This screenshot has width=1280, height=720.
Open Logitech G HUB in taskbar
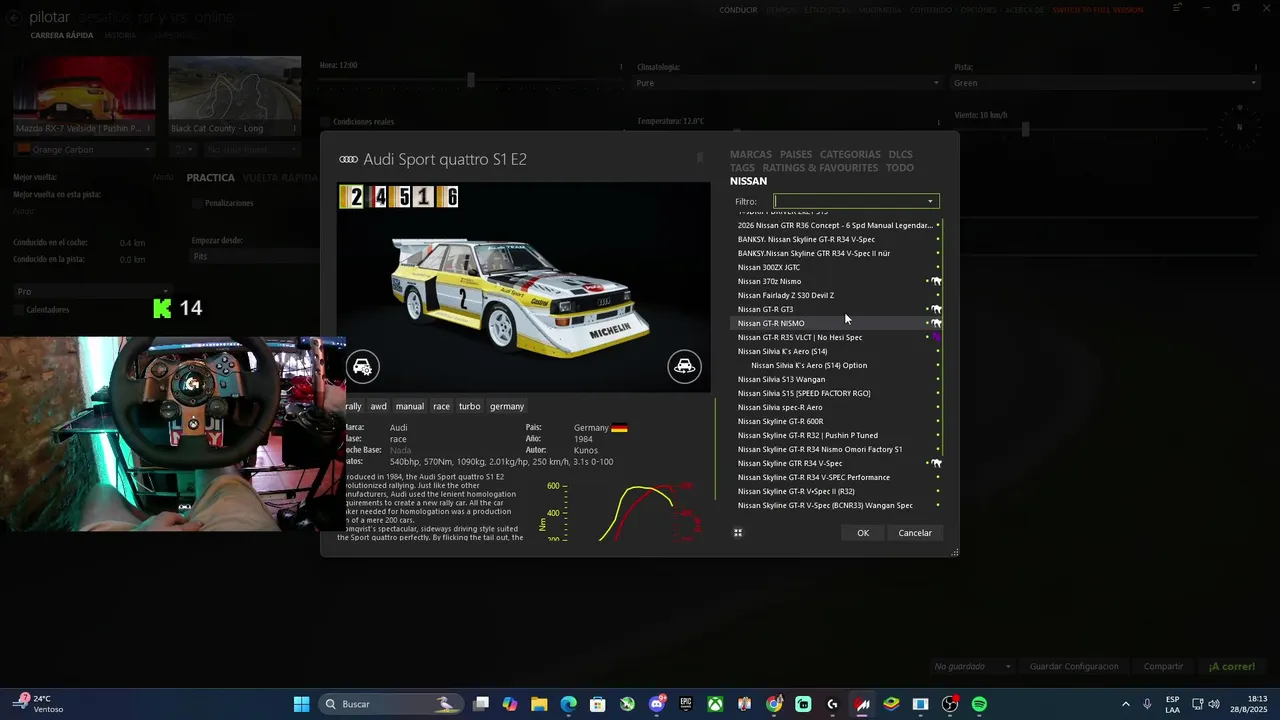[x=833, y=704]
